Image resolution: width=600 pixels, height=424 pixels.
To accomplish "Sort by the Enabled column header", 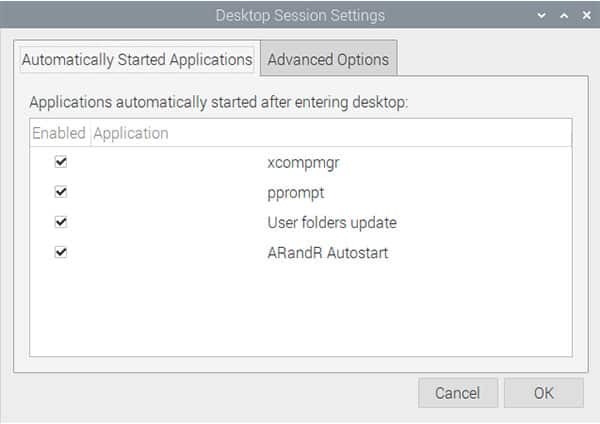I will (59, 133).
